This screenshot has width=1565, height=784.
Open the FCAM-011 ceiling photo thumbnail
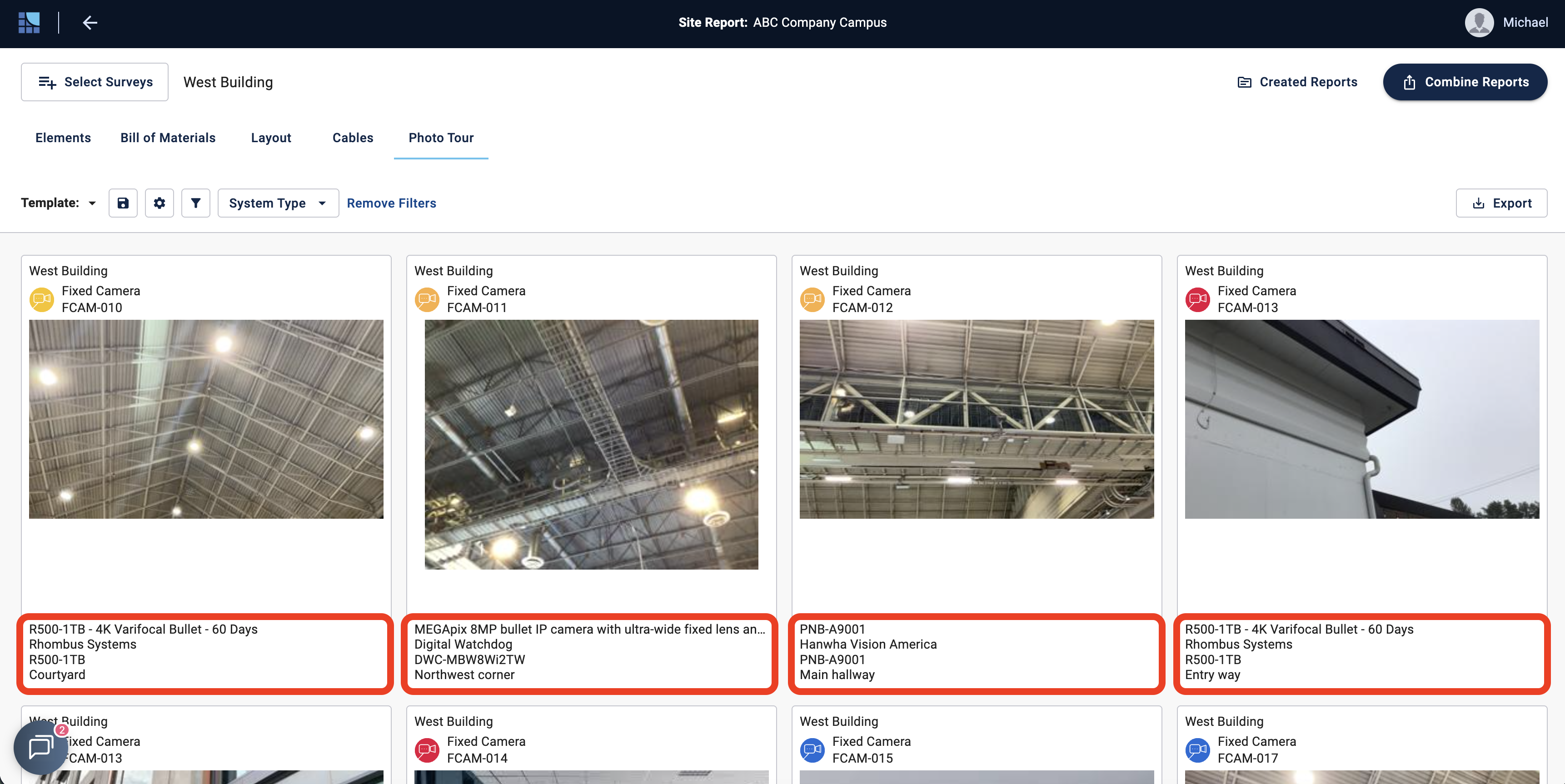point(591,445)
